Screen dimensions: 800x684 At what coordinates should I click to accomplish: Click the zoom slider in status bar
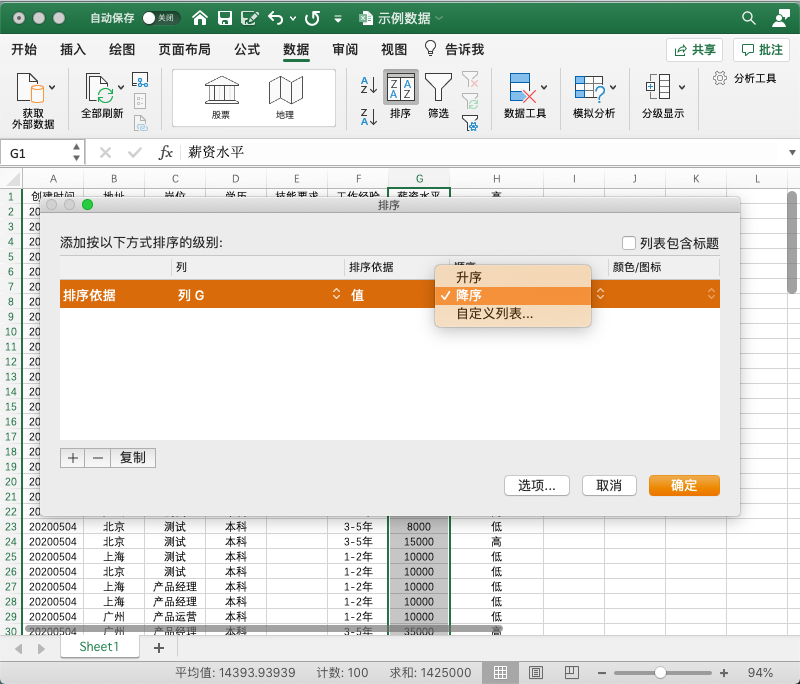click(660, 672)
